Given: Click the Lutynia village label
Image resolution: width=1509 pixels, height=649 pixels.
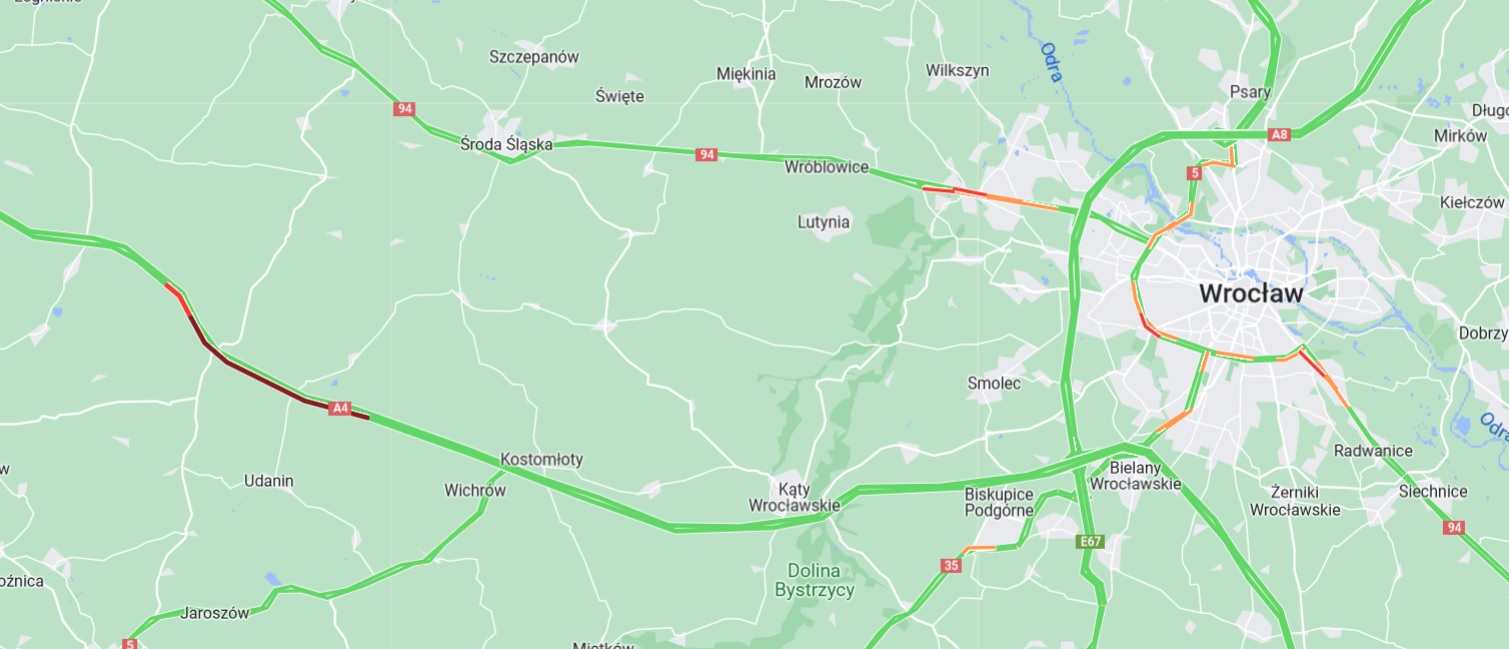Looking at the screenshot, I should (x=824, y=222).
